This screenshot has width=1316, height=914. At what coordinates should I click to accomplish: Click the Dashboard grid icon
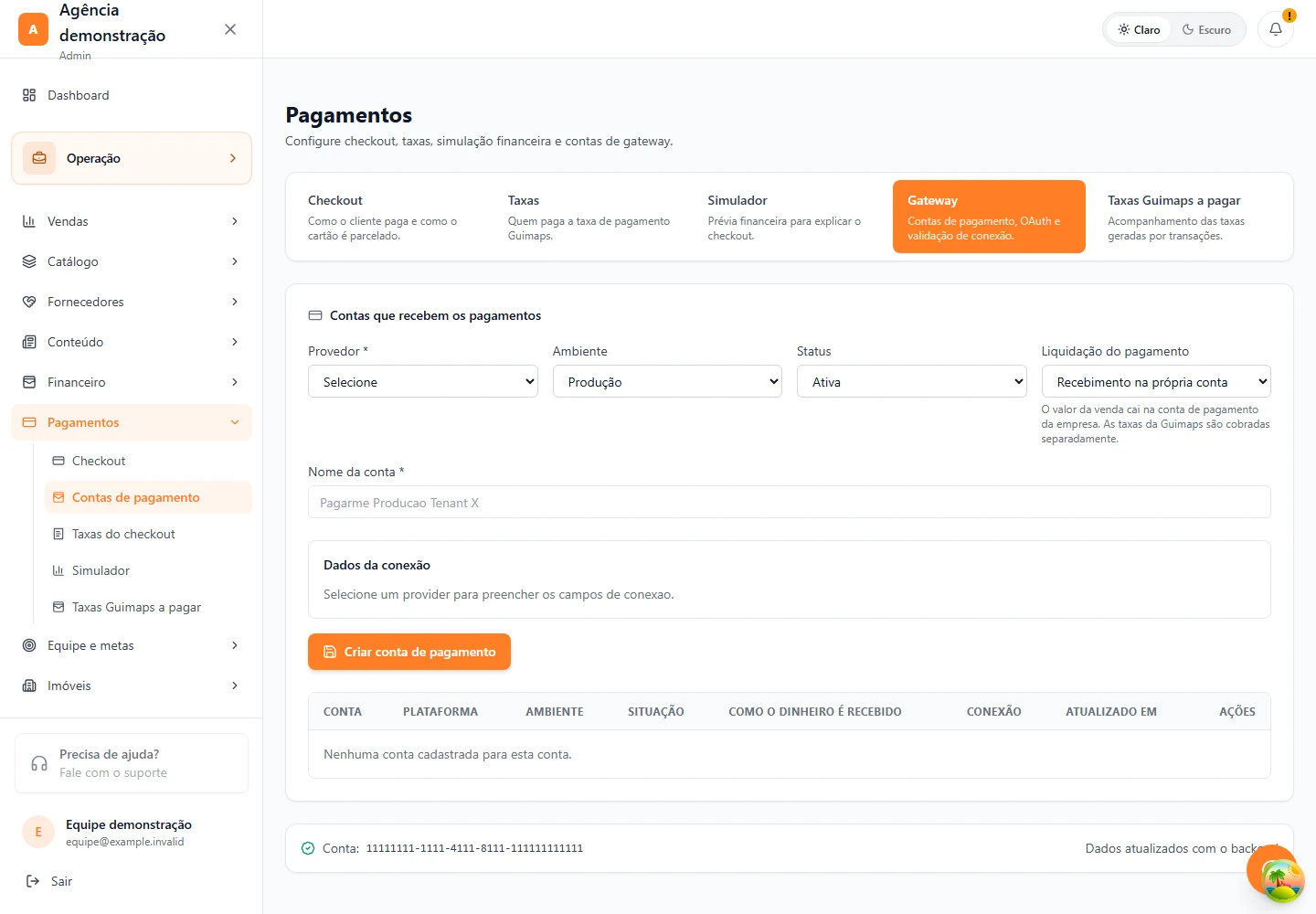coord(29,95)
